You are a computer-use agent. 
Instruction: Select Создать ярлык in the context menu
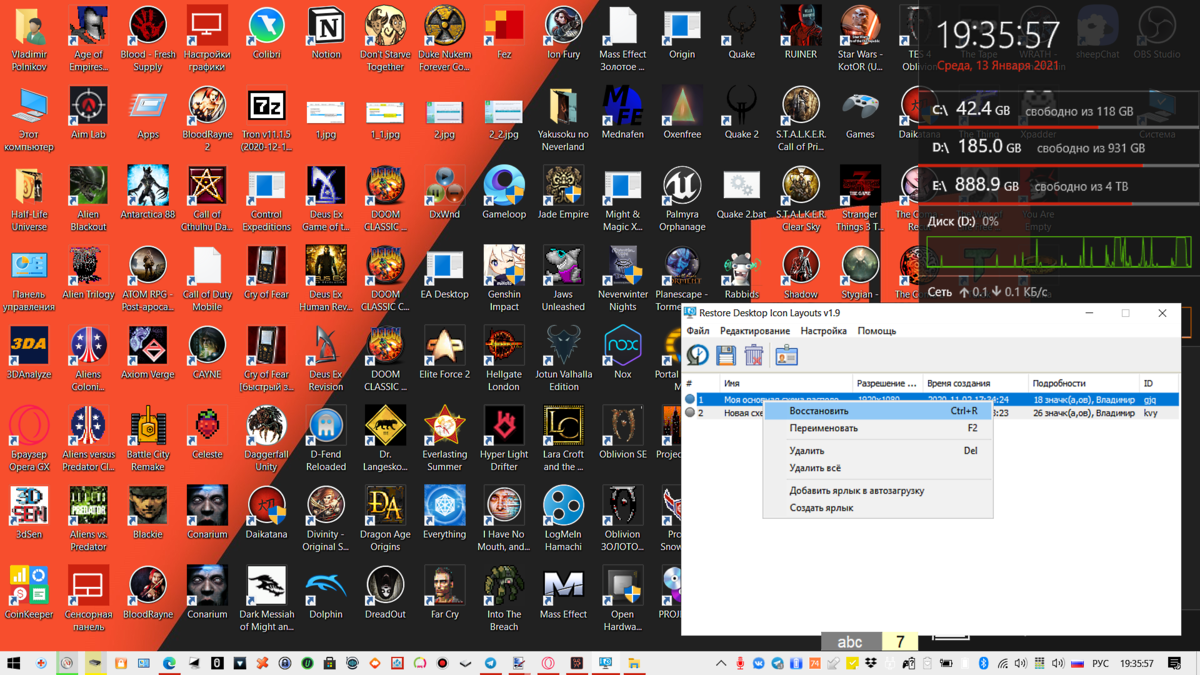(878, 508)
